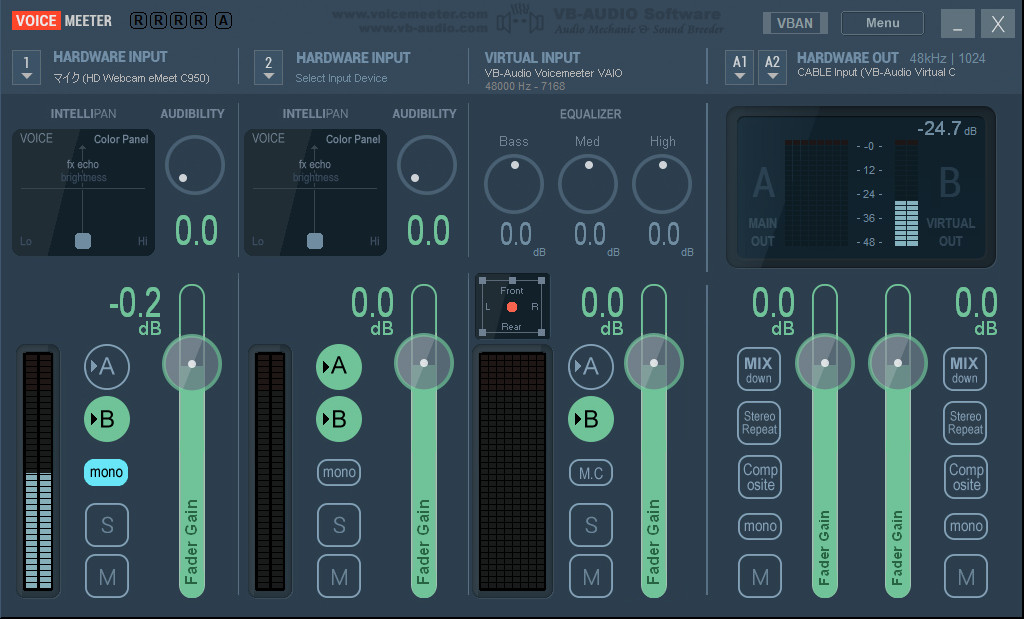Click fader gain knob of Hardware Input 1

(192, 364)
